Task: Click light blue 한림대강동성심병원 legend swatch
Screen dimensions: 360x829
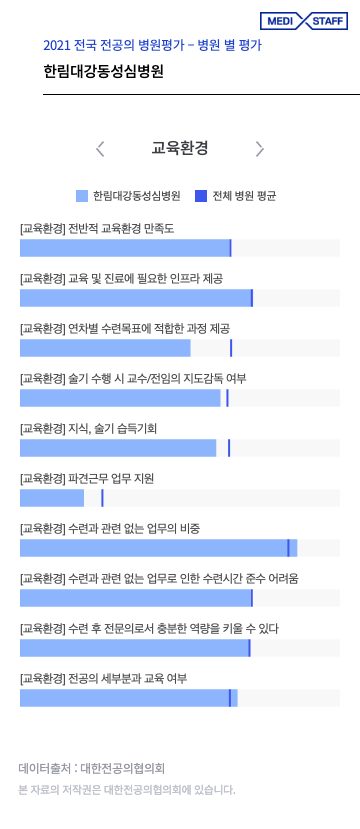Action: coord(82,196)
